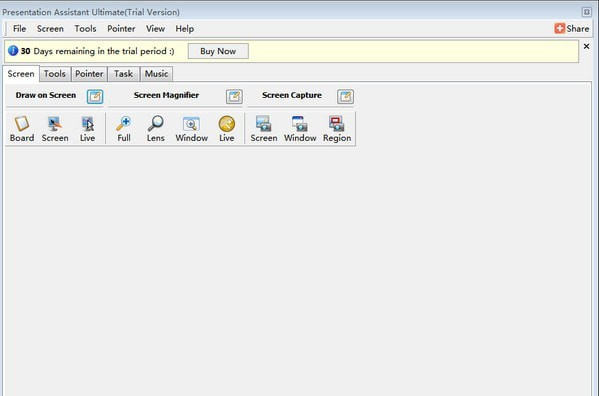Start Draw on Screen tool
The width and height of the screenshot is (599, 396).
coord(55,129)
